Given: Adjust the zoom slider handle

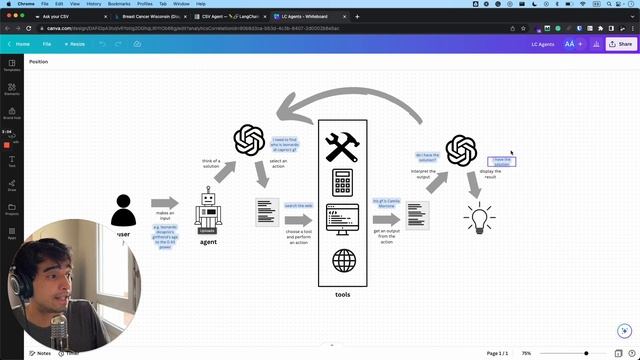Looking at the screenshot, I should pos(586,353).
